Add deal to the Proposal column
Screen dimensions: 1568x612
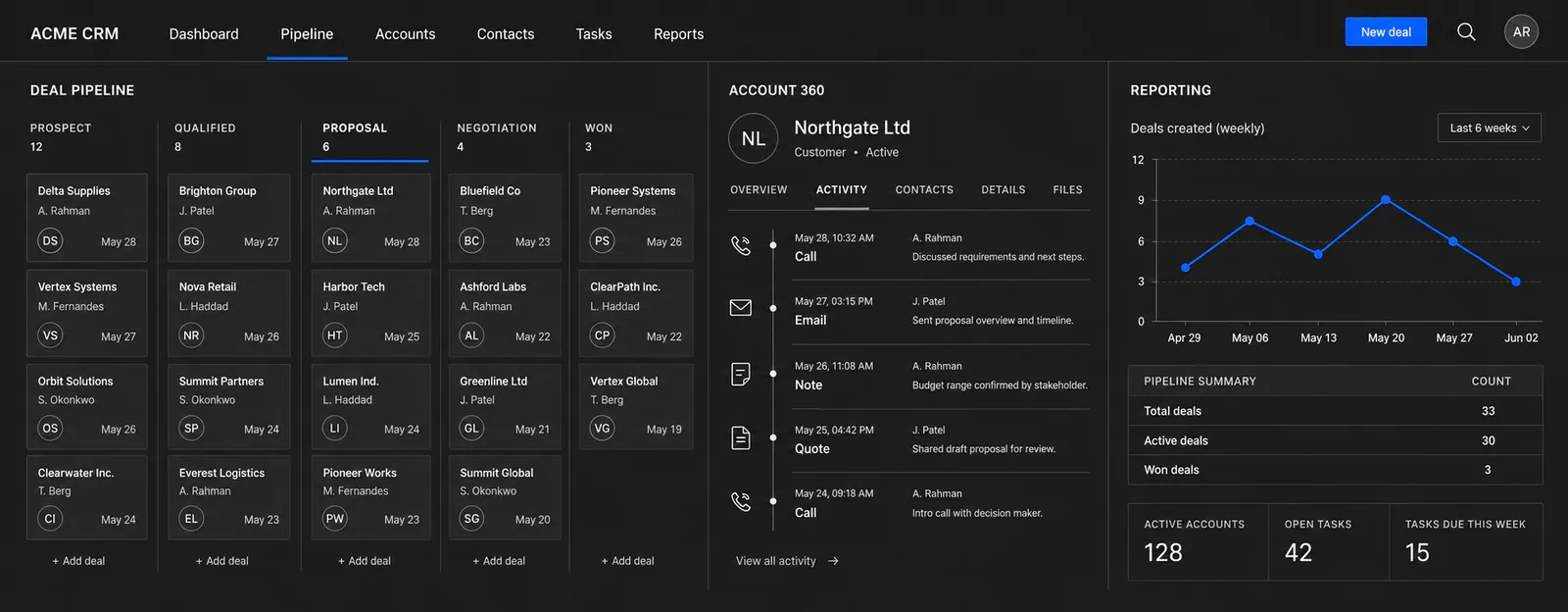[x=365, y=561]
